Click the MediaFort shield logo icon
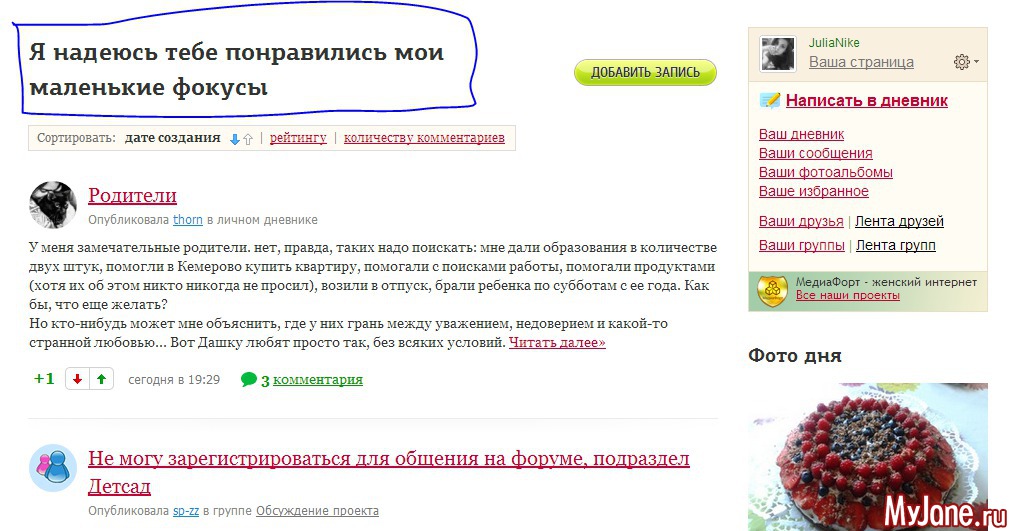1010x531 pixels. tap(772, 289)
